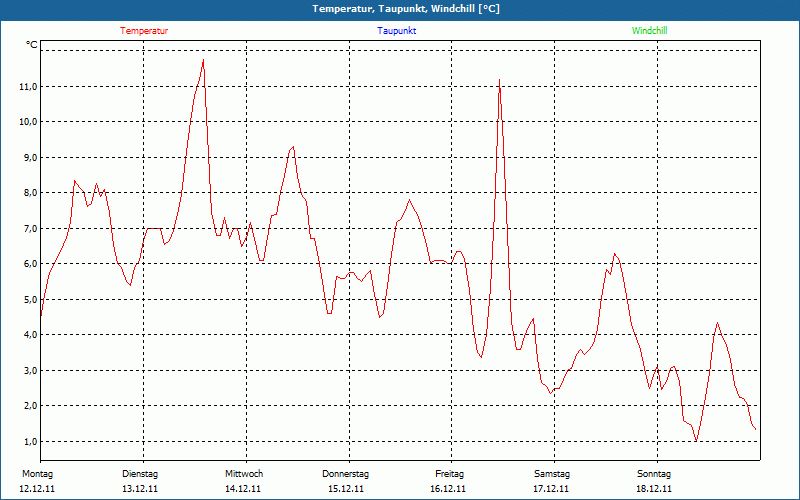Click the green Windchill legend label
The width and height of the screenshot is (800, 500).
coord(649,31)
